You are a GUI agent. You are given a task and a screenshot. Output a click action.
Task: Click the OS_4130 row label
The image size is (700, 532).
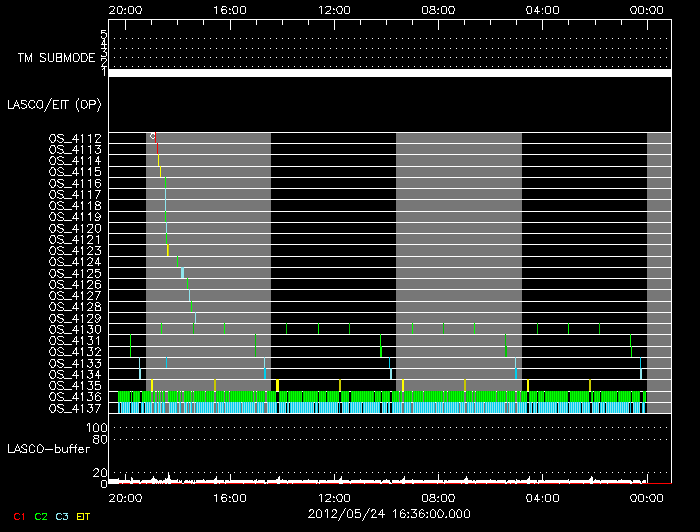point(75,329)
